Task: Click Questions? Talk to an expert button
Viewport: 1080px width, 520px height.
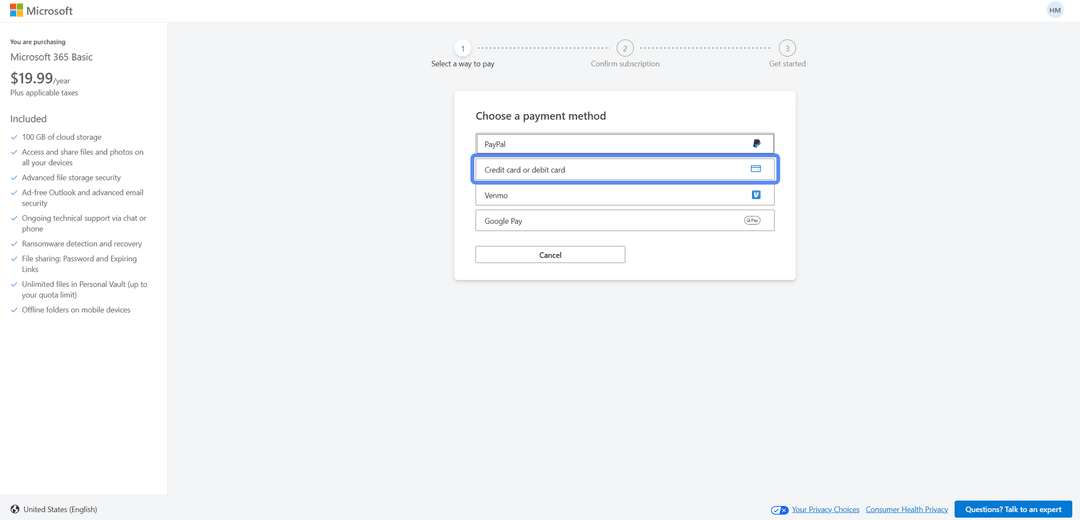Action: tap(1013, 510)
